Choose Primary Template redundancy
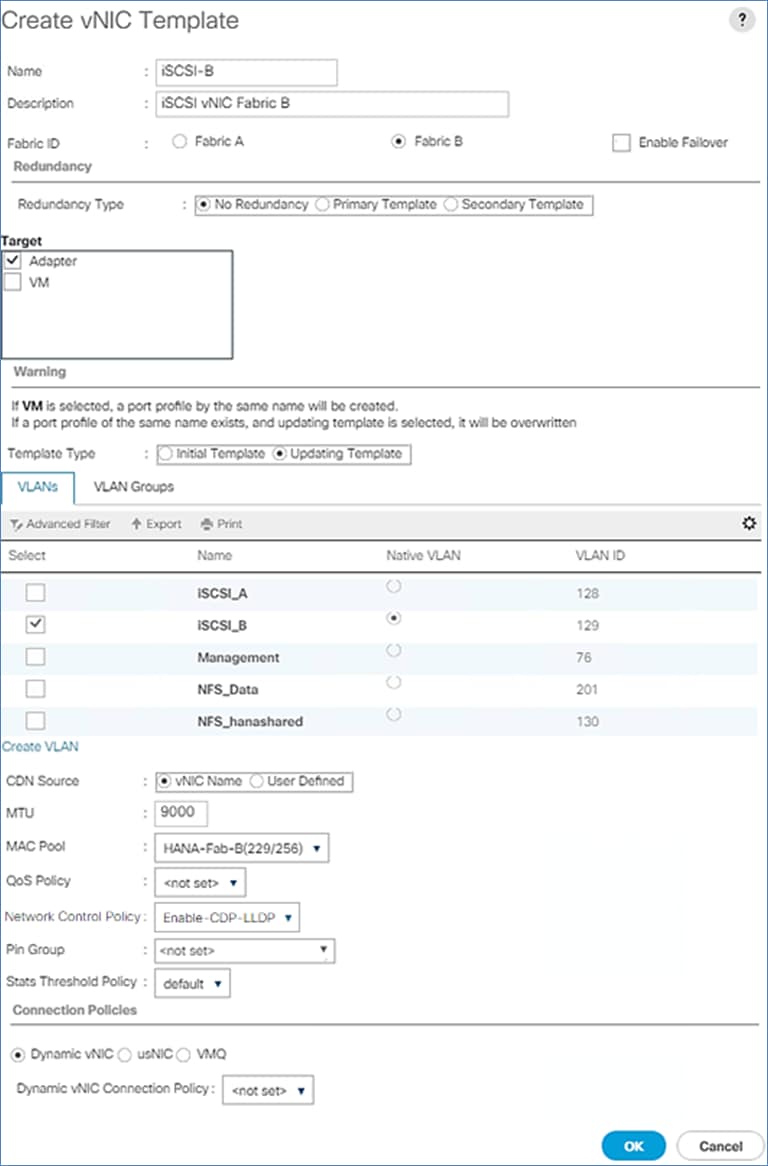The width and height of the screenshot is (768, 1166). [x=322, y=204]
